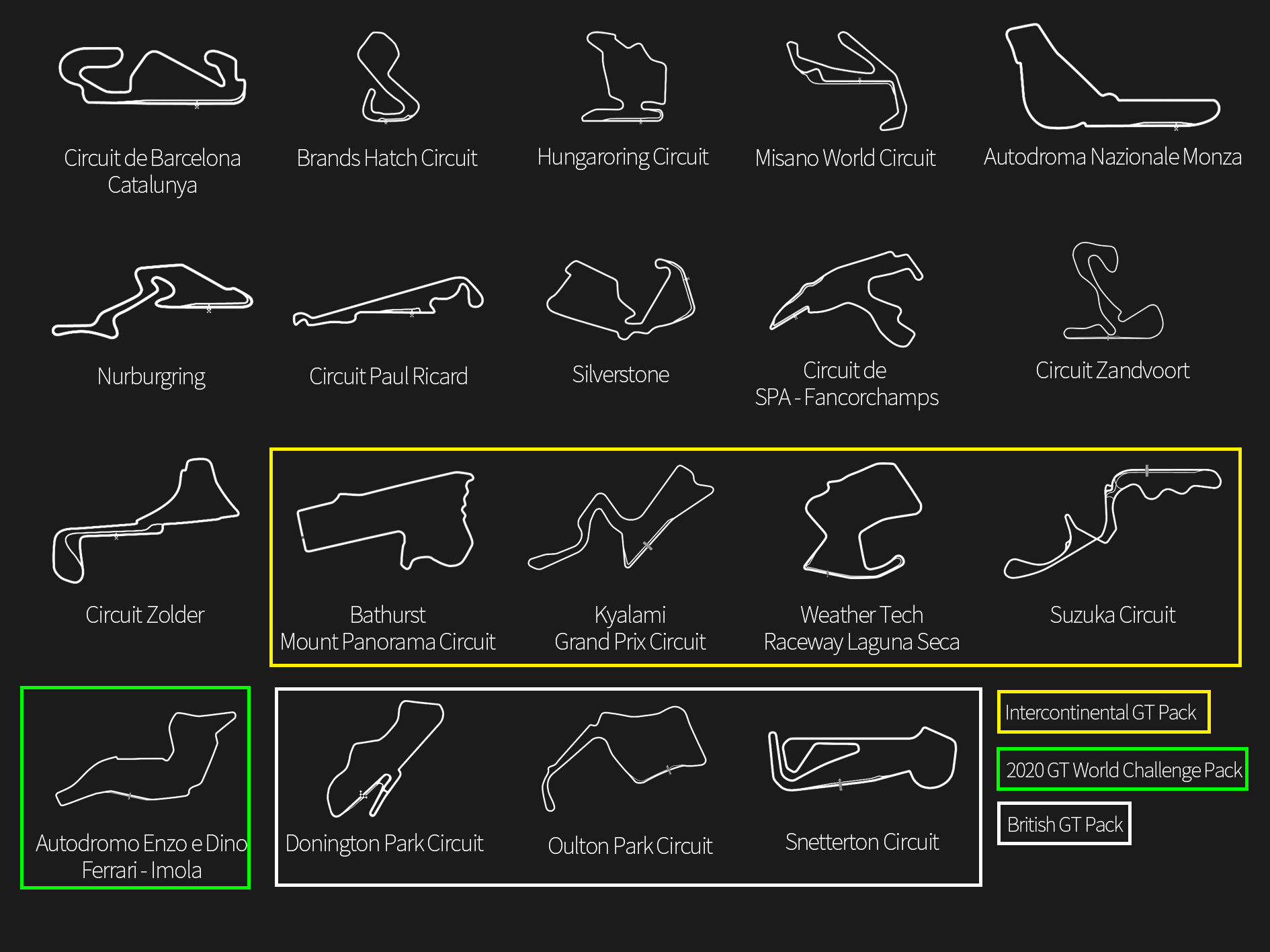Select the Suzuka Circuit track map
This screenshot has width=1270, height=952.
click(x=1113, y=522)
